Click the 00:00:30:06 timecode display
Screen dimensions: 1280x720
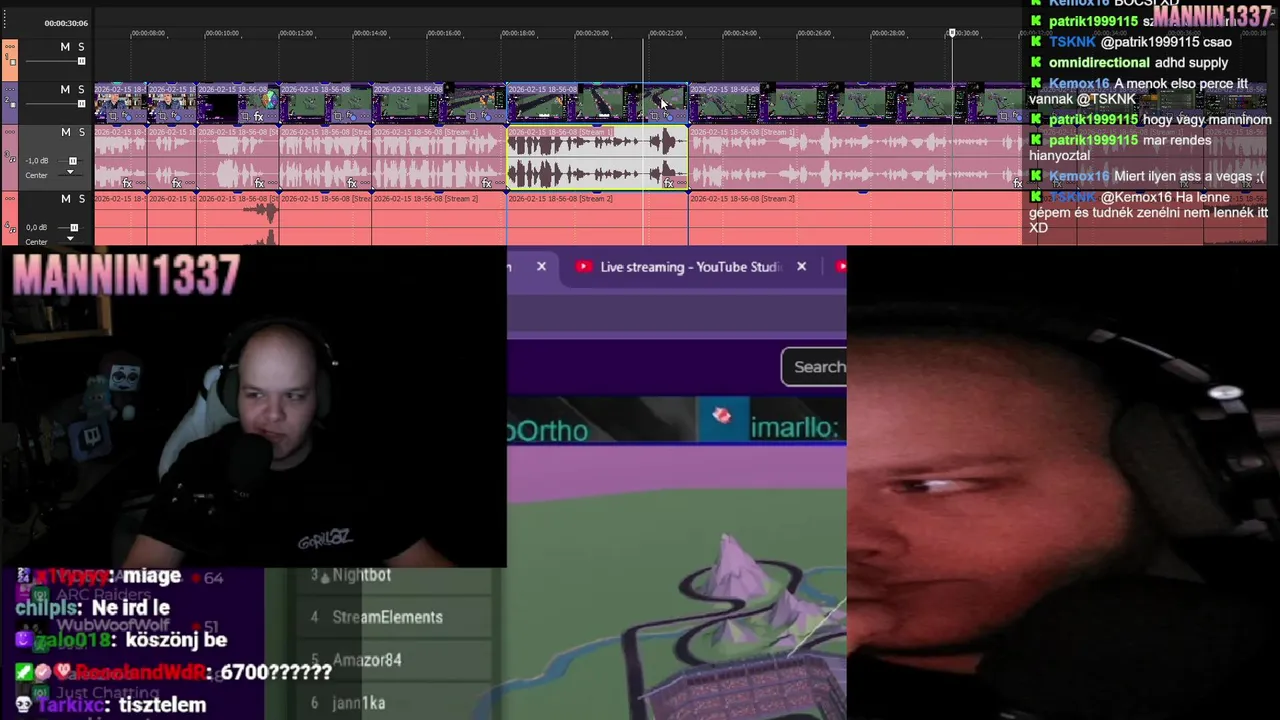(x=66, y=23)
